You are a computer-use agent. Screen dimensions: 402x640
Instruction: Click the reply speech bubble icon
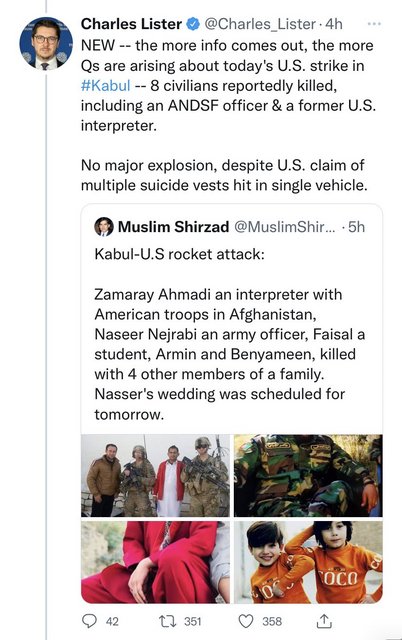tap(89, 621)
